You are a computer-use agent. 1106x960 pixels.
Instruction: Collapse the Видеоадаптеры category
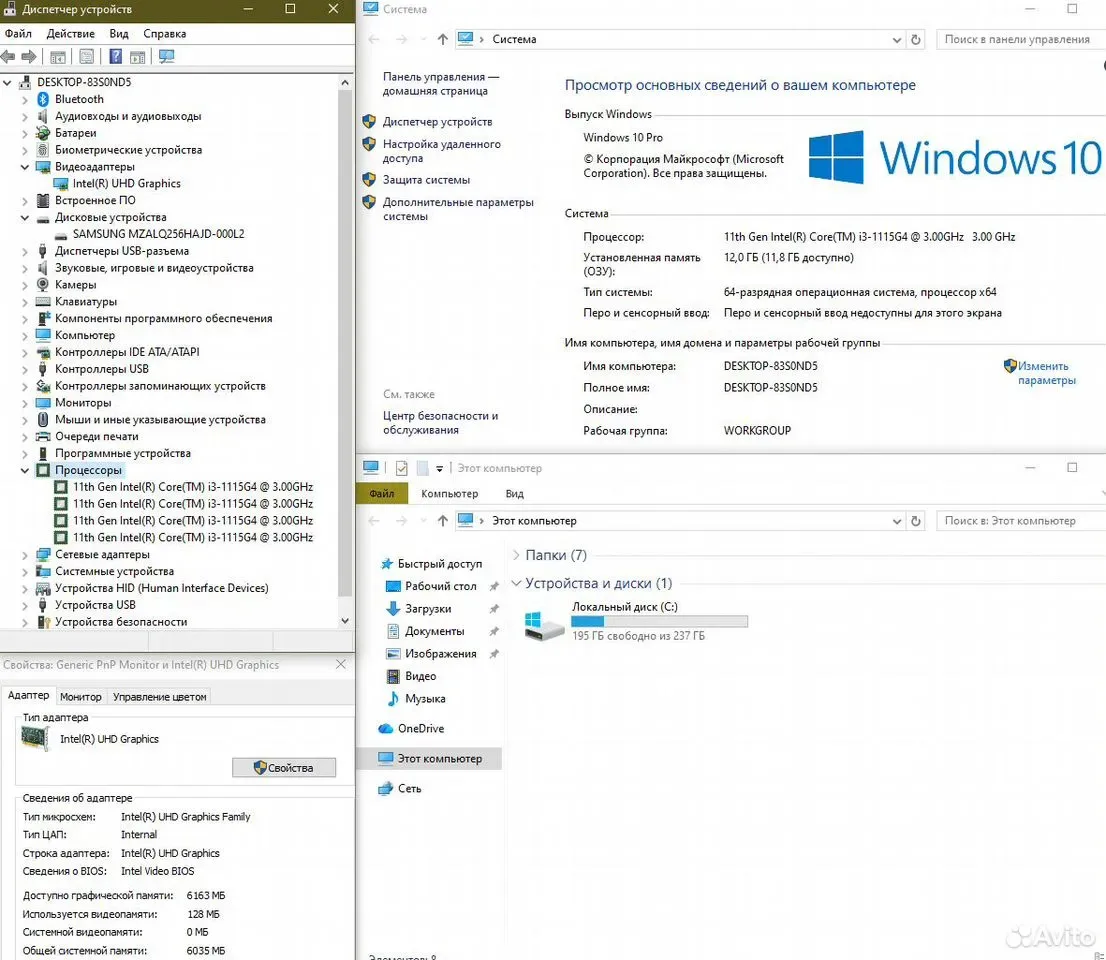[x=25, y=167]
